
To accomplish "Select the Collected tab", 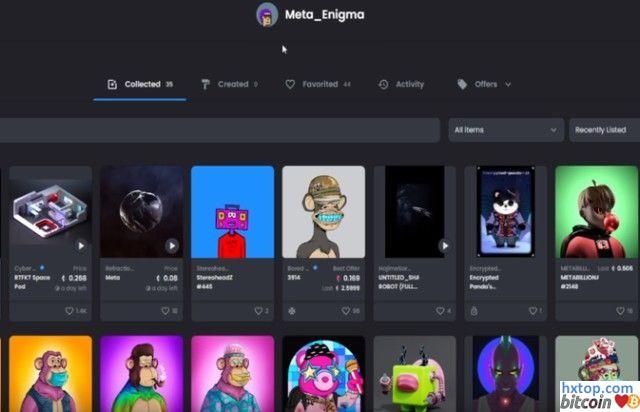I will pos(140,85).
